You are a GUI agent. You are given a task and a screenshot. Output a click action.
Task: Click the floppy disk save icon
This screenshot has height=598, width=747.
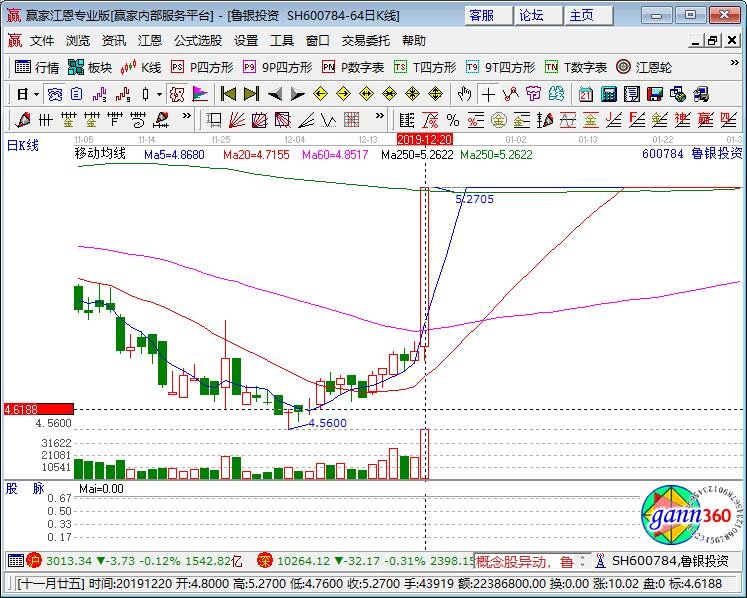point(655,94)
